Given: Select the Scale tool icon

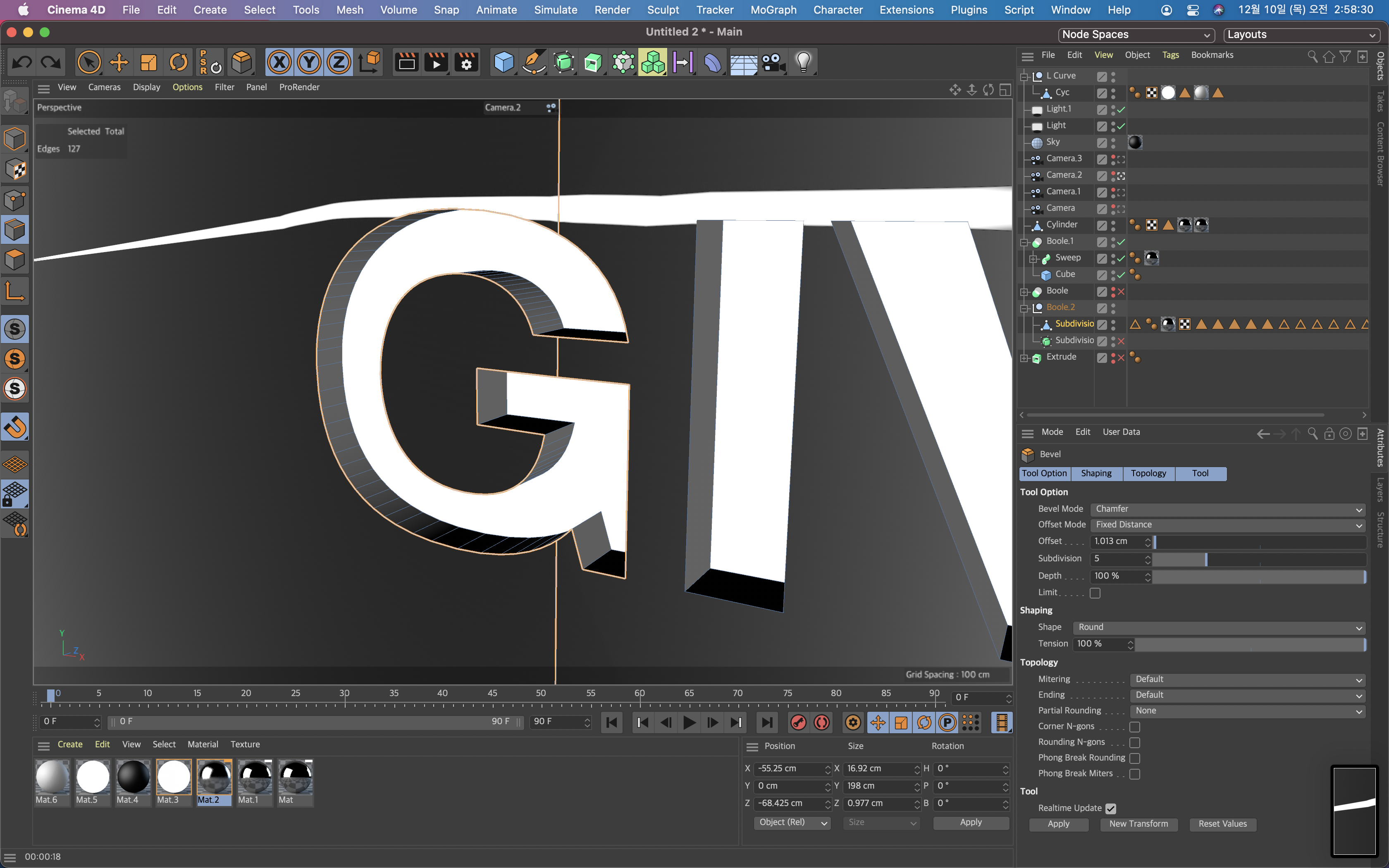Looking at the screenshot, I should click(148, 62).
